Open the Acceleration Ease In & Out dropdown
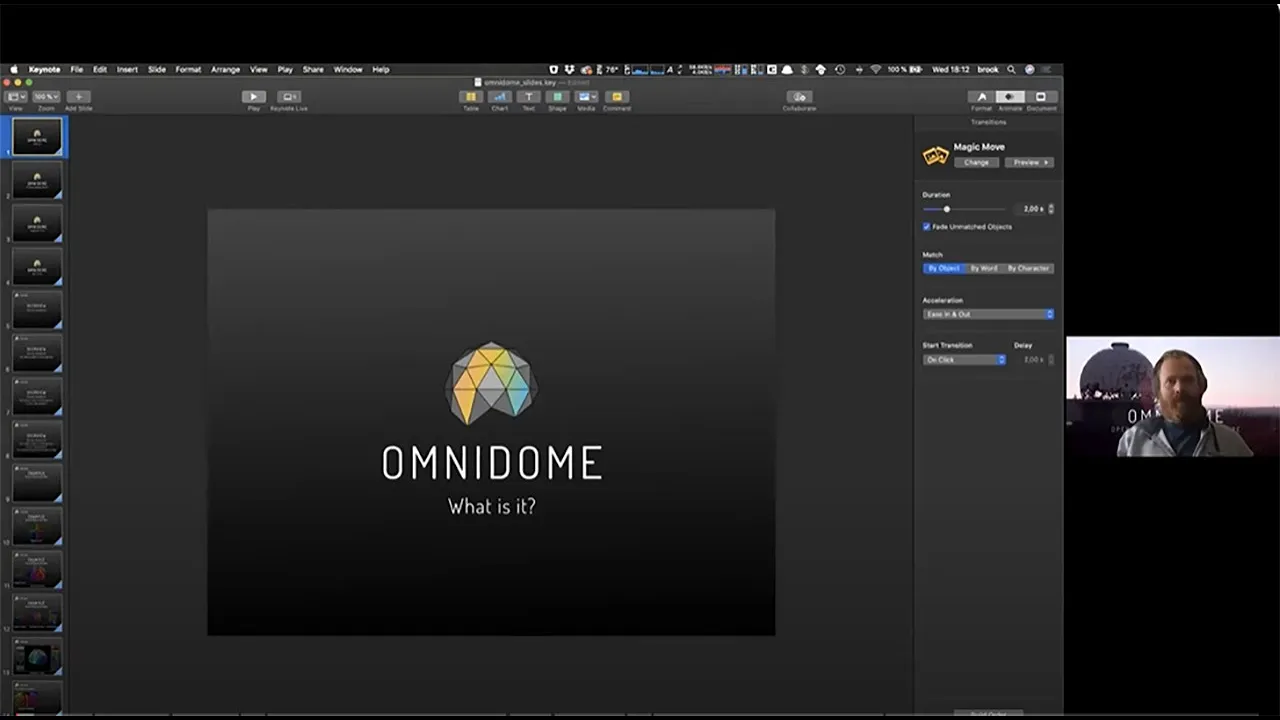The height and width of the screenshot is (720, 1280). tap(988, 314)
